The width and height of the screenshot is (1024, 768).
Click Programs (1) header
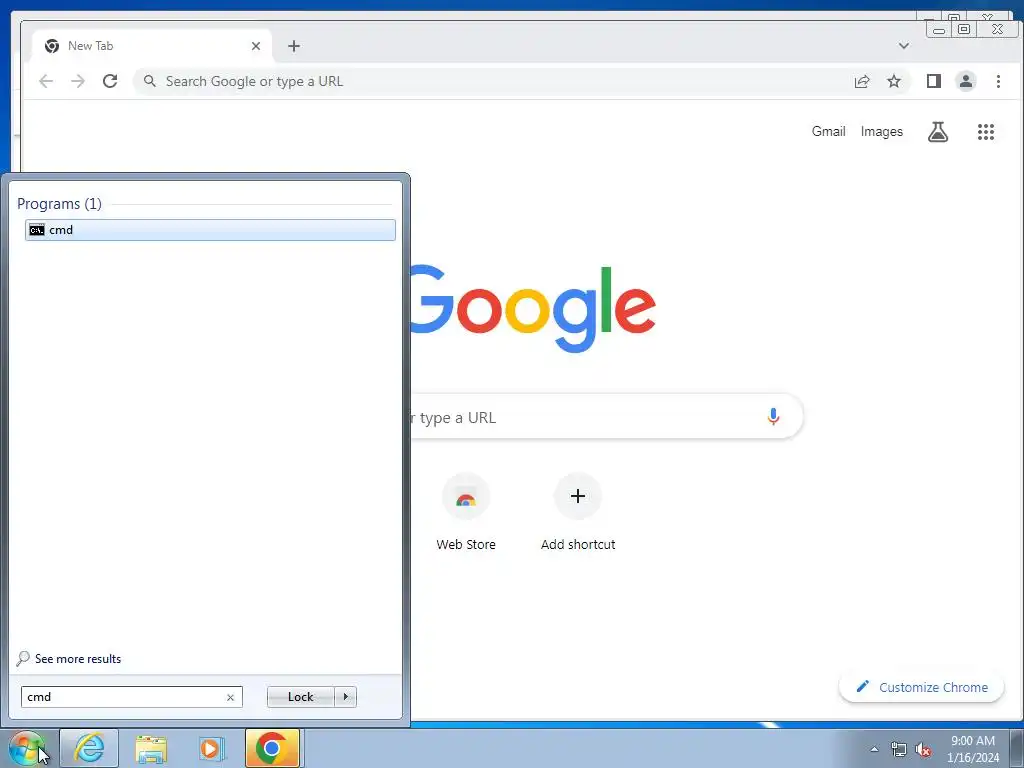point(59,204)
